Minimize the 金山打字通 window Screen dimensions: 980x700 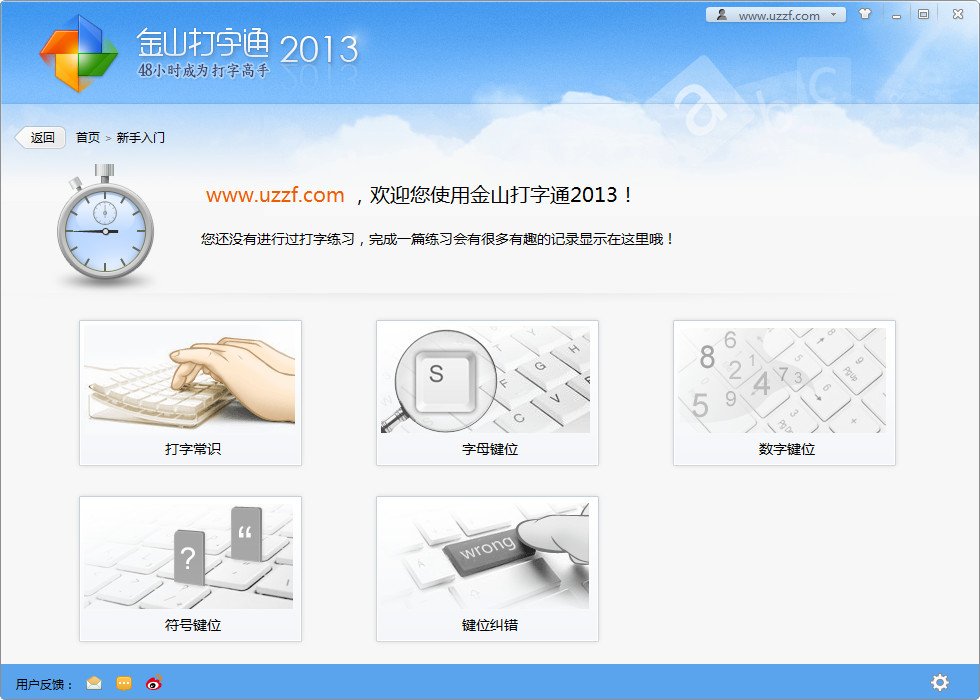[x=896, y=15]
